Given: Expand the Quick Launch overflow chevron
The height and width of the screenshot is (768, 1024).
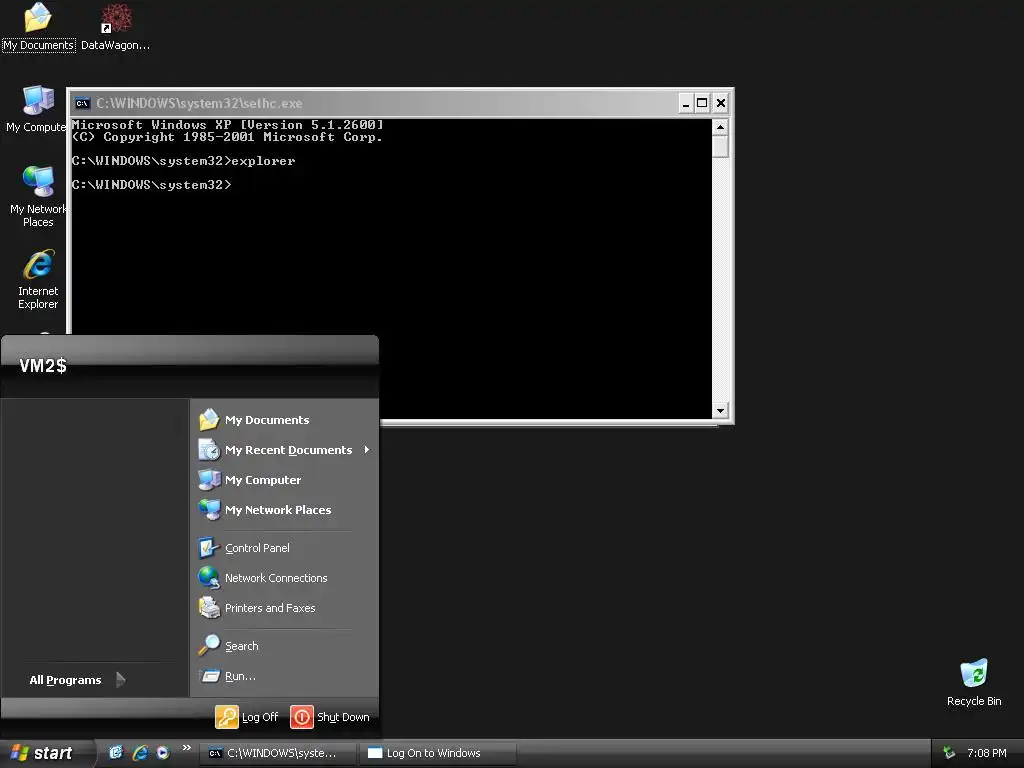Looking at the screenshot, I should point(187,748).
